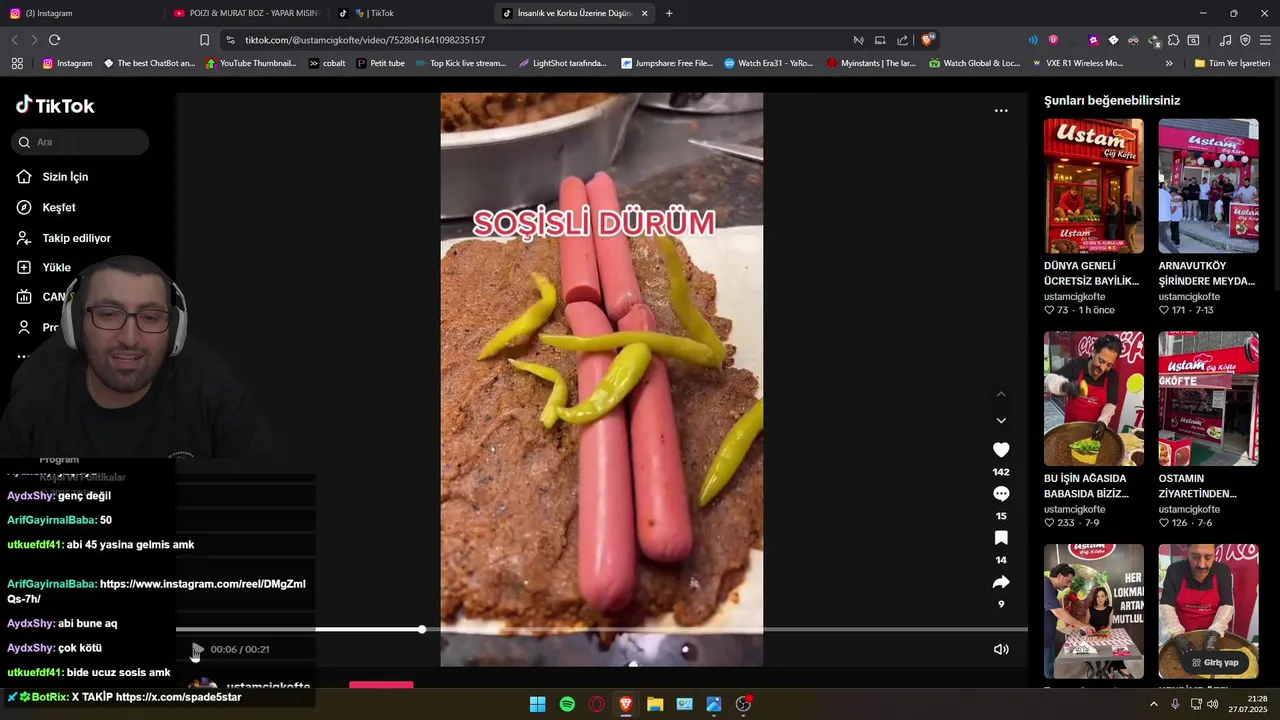Open The best ChatBot bookmark
Viewport: 1280px width, 720px height.
149,63
